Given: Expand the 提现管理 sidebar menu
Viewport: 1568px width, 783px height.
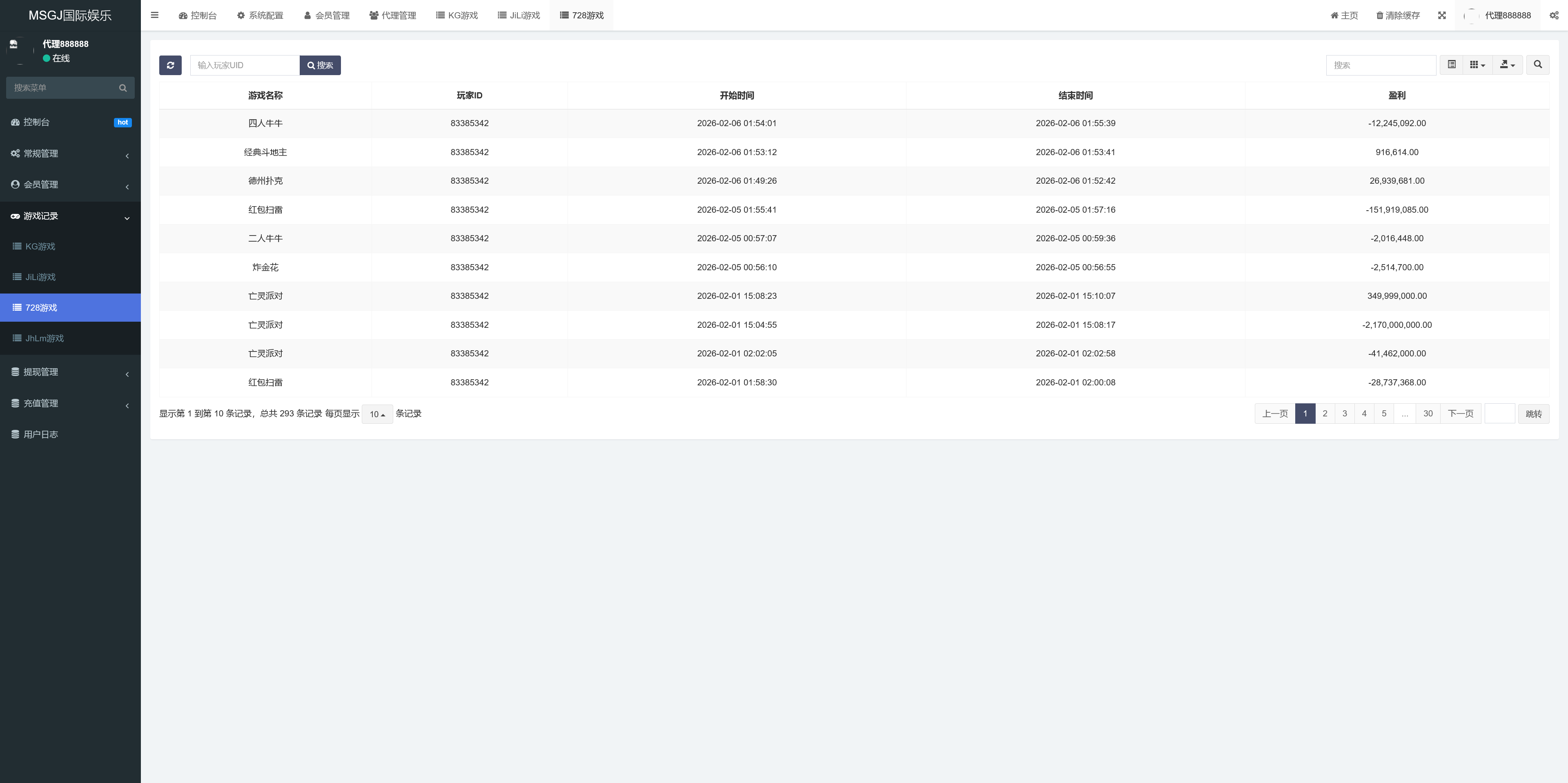Looking at the screenshot, I should pos(71,372).
